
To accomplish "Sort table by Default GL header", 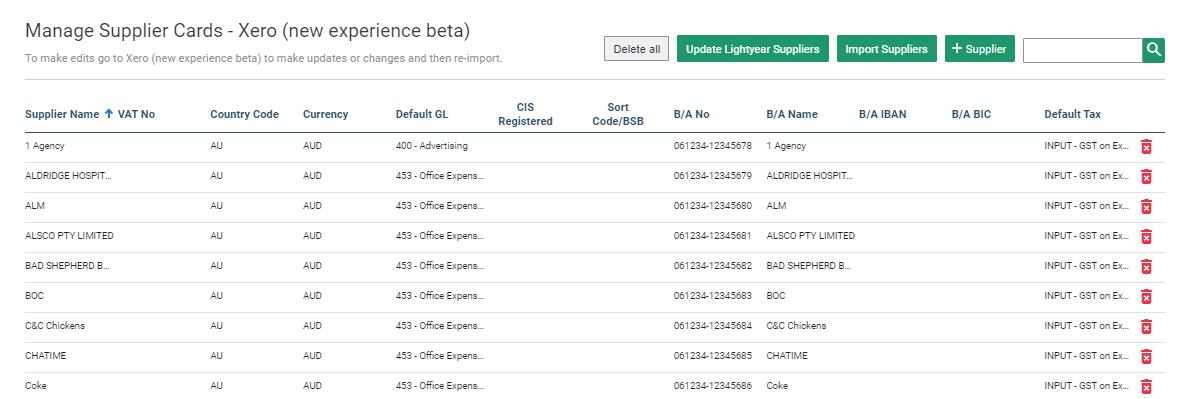I will point(421,115).
